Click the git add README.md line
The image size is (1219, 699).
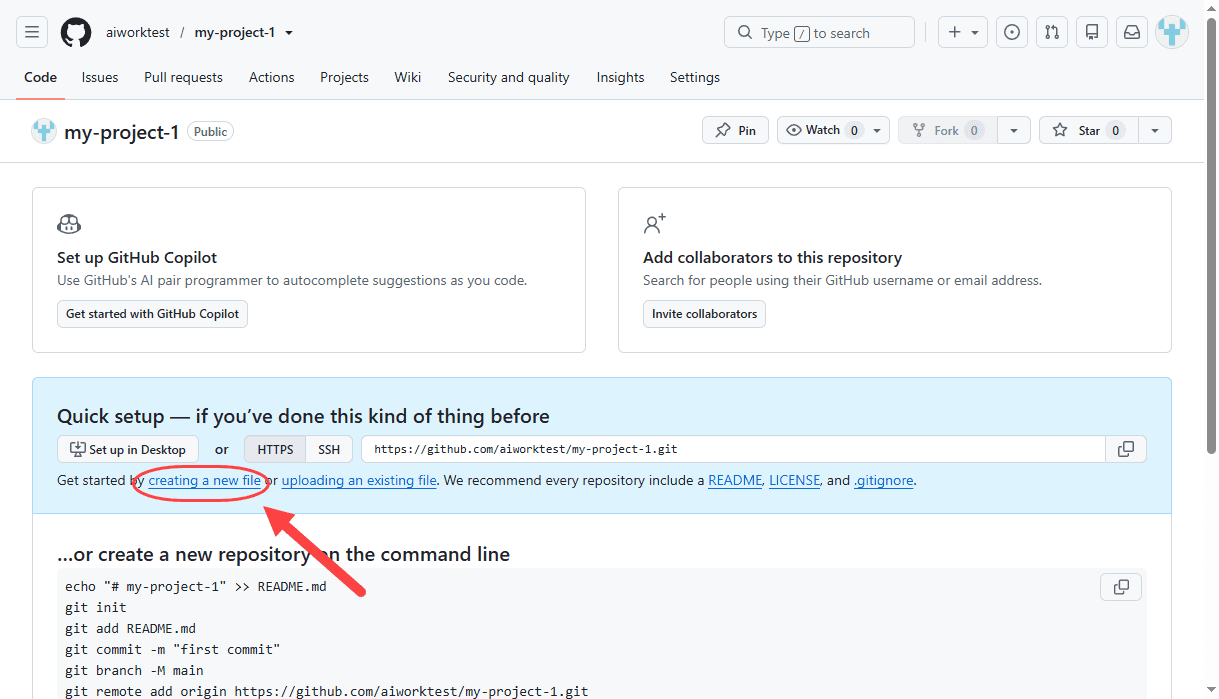(x=130, y=628)
